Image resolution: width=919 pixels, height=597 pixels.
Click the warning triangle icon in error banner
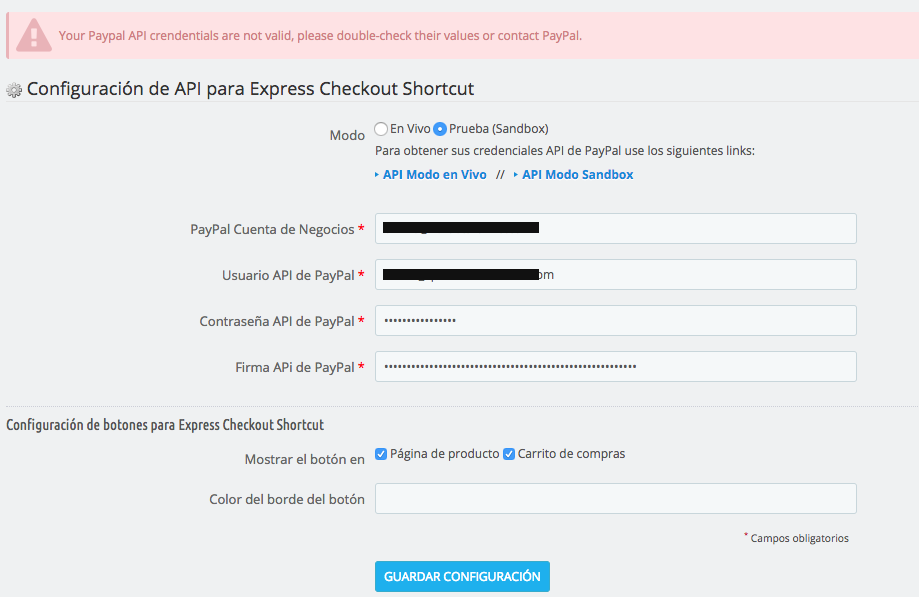[34, 36]
